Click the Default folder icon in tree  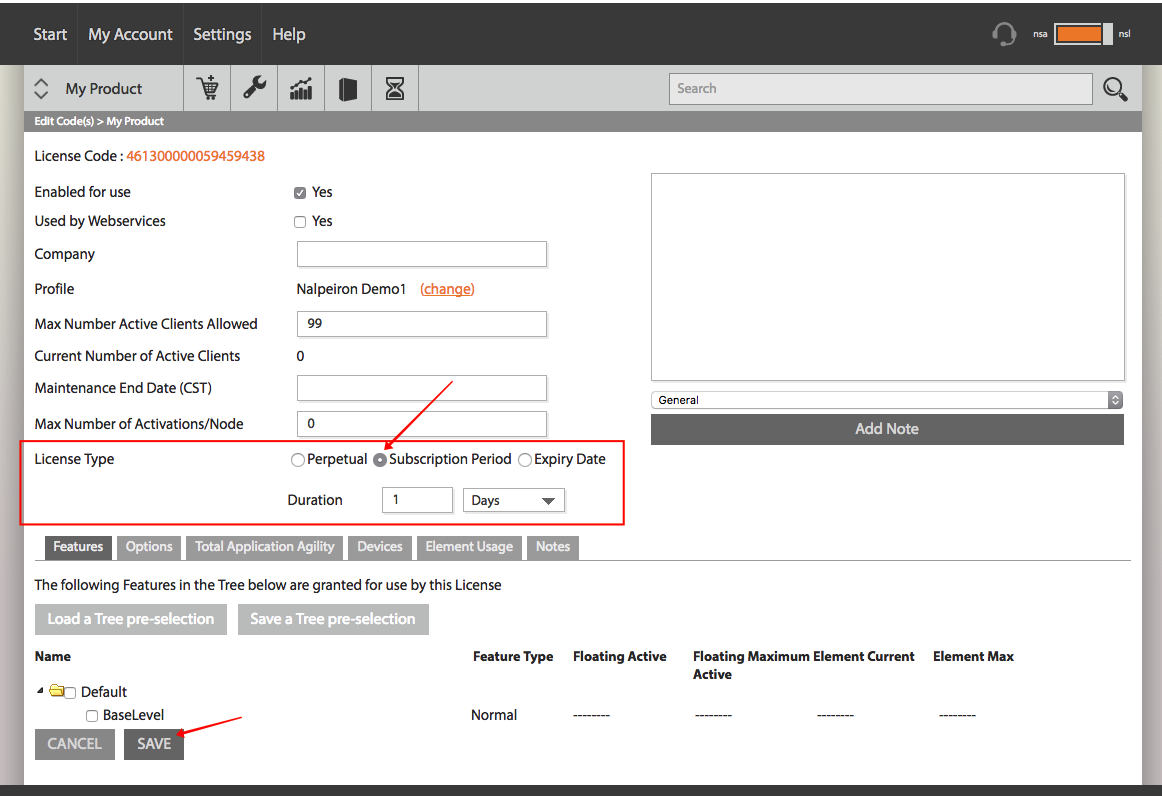[56, 691]
